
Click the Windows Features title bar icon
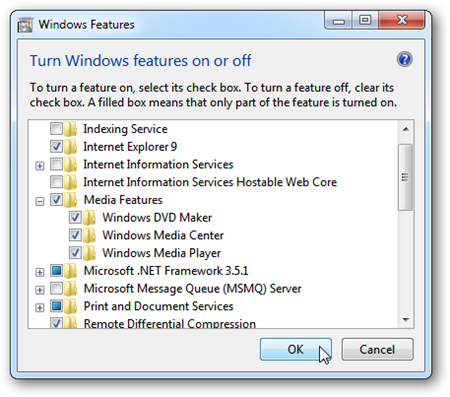[25, 25]
